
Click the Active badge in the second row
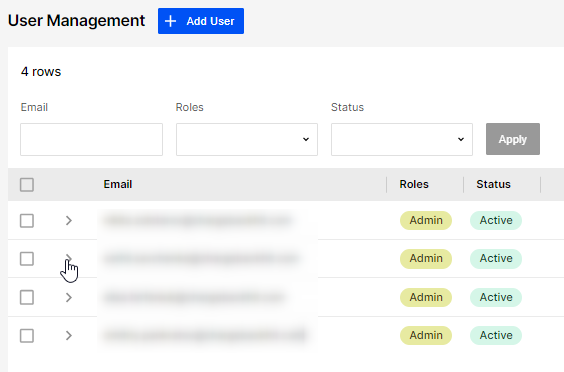[x=496, y=258]
